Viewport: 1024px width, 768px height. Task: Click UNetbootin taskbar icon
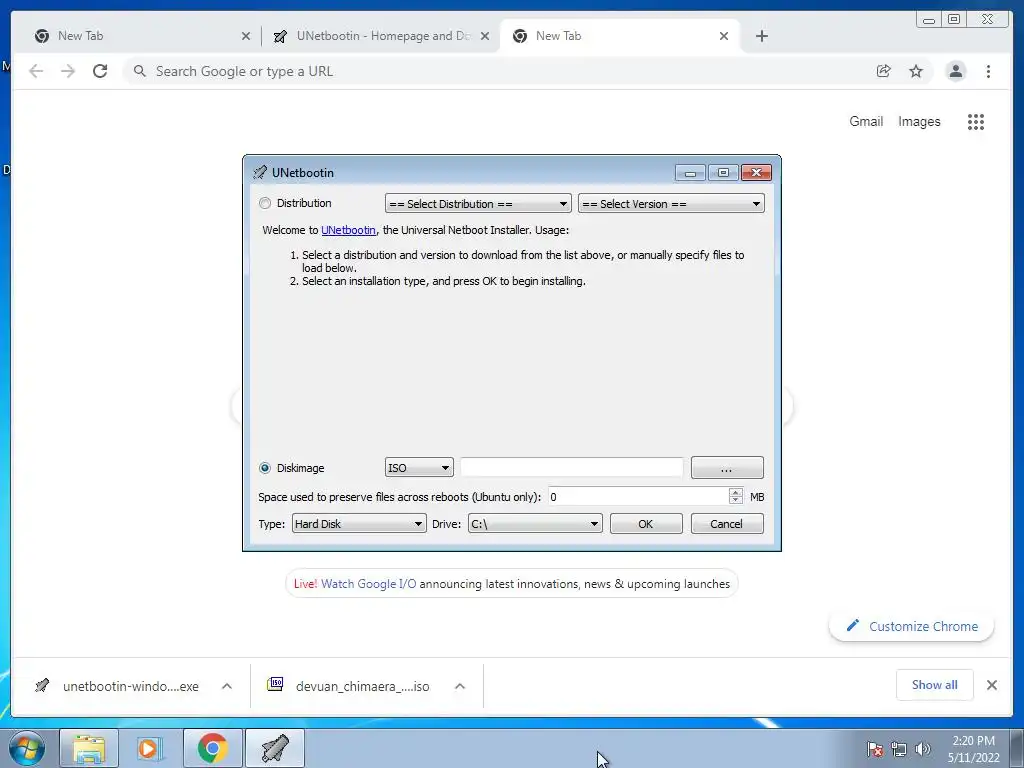[274, 748]
